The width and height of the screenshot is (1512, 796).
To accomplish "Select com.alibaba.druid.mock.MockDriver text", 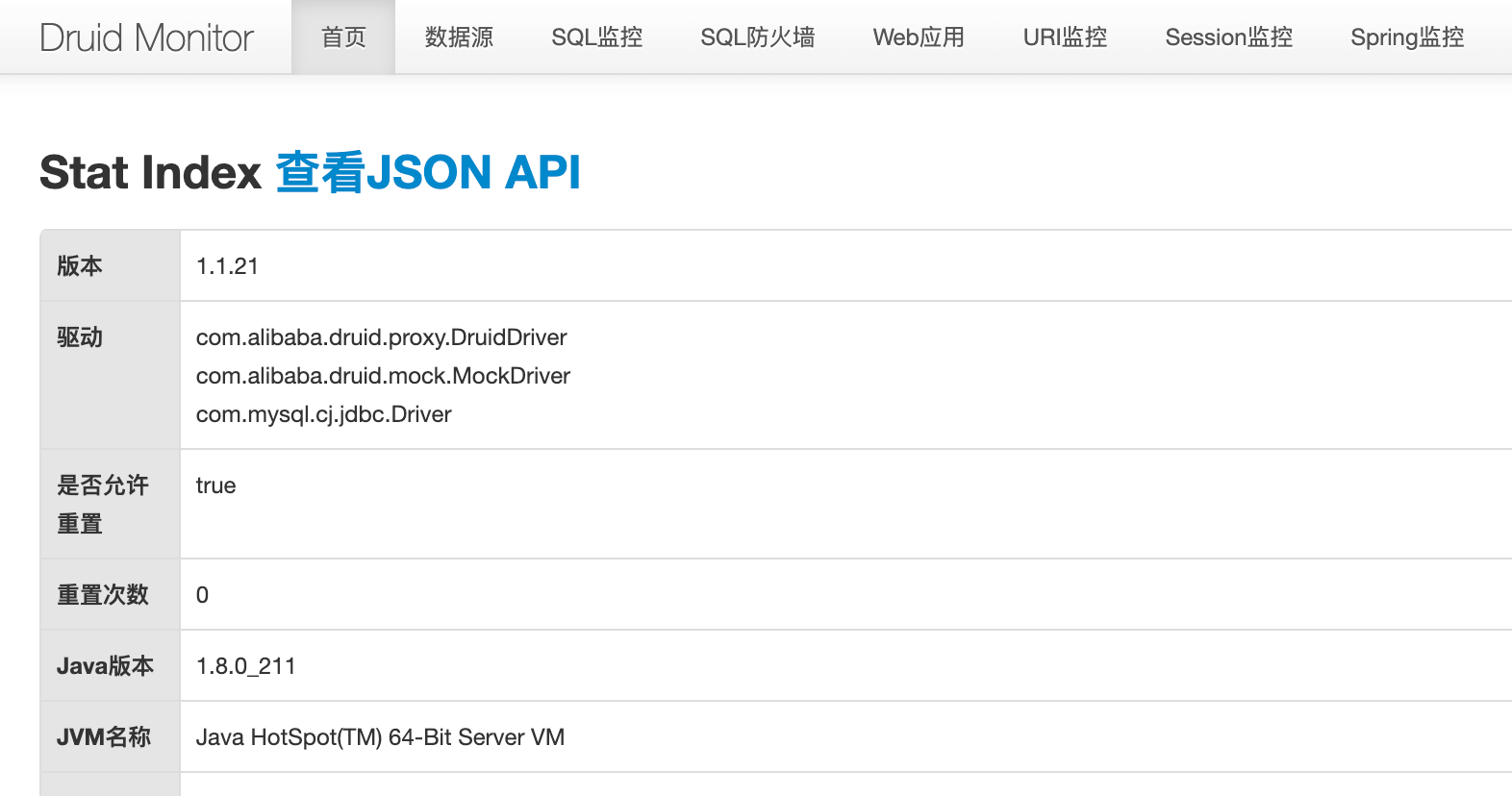I will (383, 376).
